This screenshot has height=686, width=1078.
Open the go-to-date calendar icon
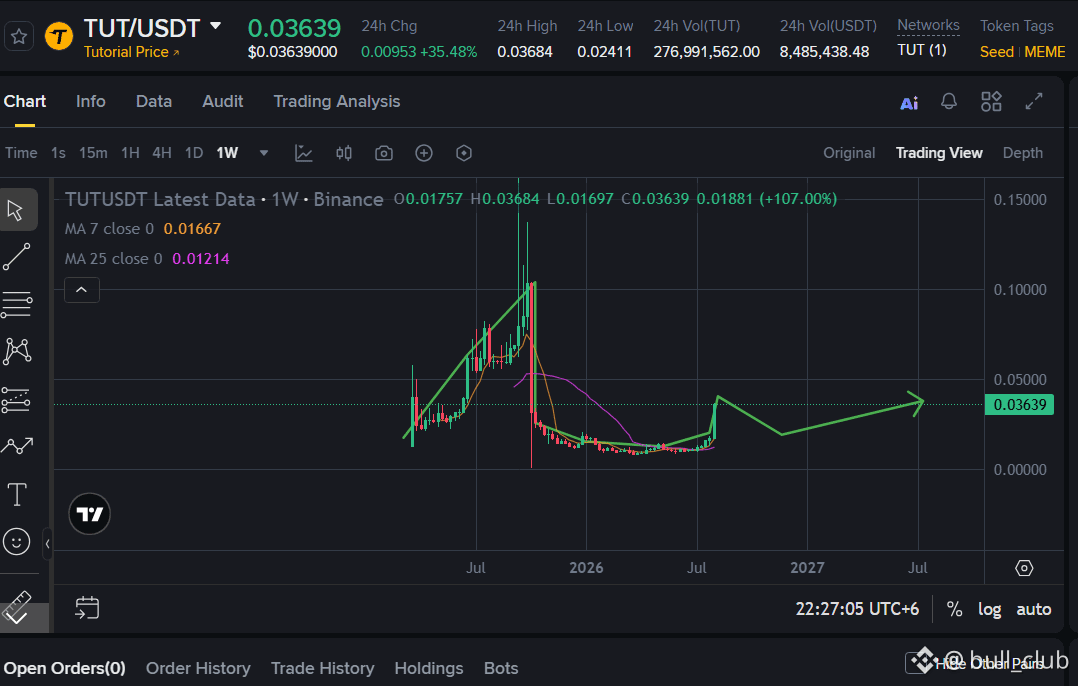pyautogui.click(x=87, y=608)
